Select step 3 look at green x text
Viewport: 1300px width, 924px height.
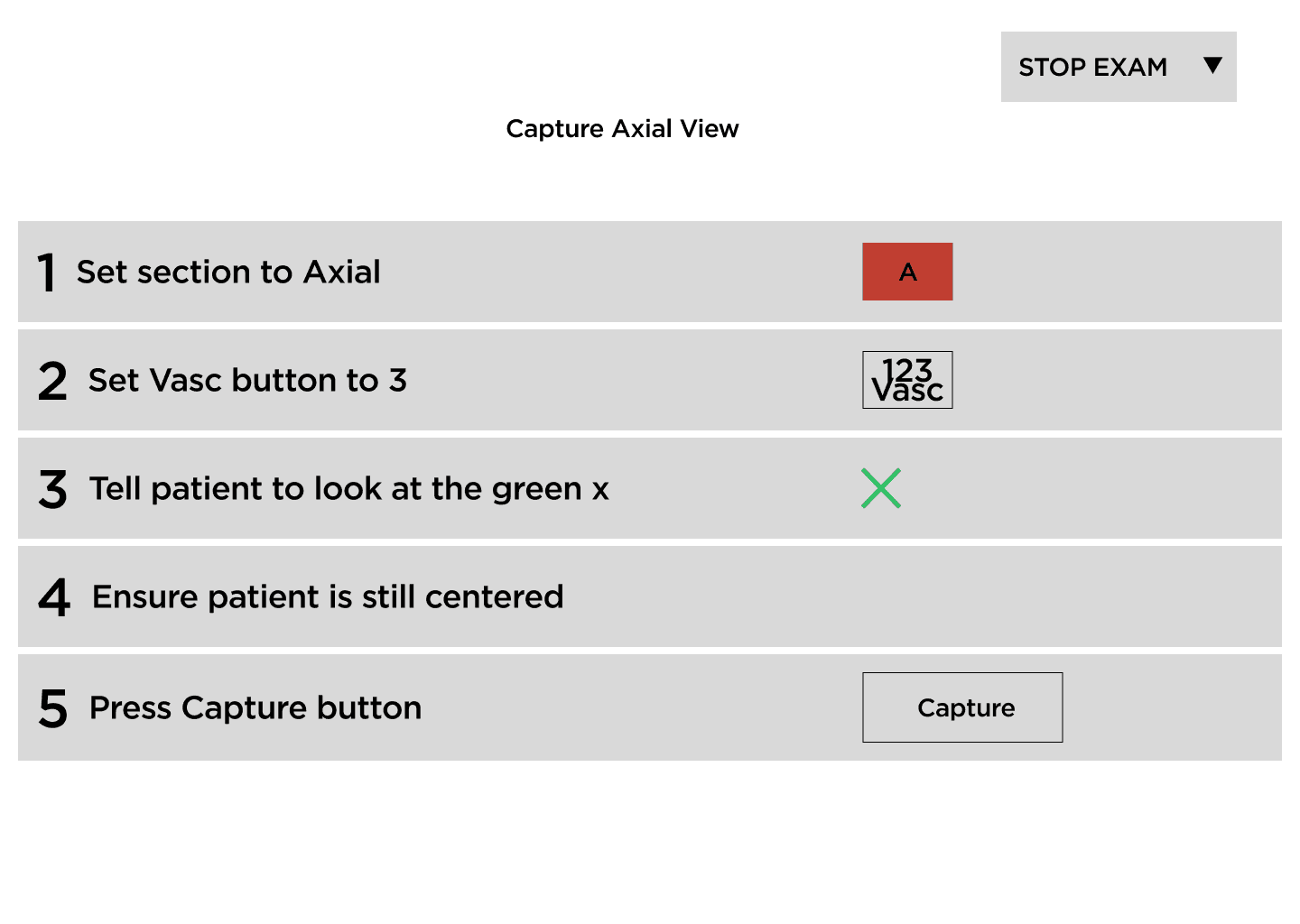tap(348, 488)
